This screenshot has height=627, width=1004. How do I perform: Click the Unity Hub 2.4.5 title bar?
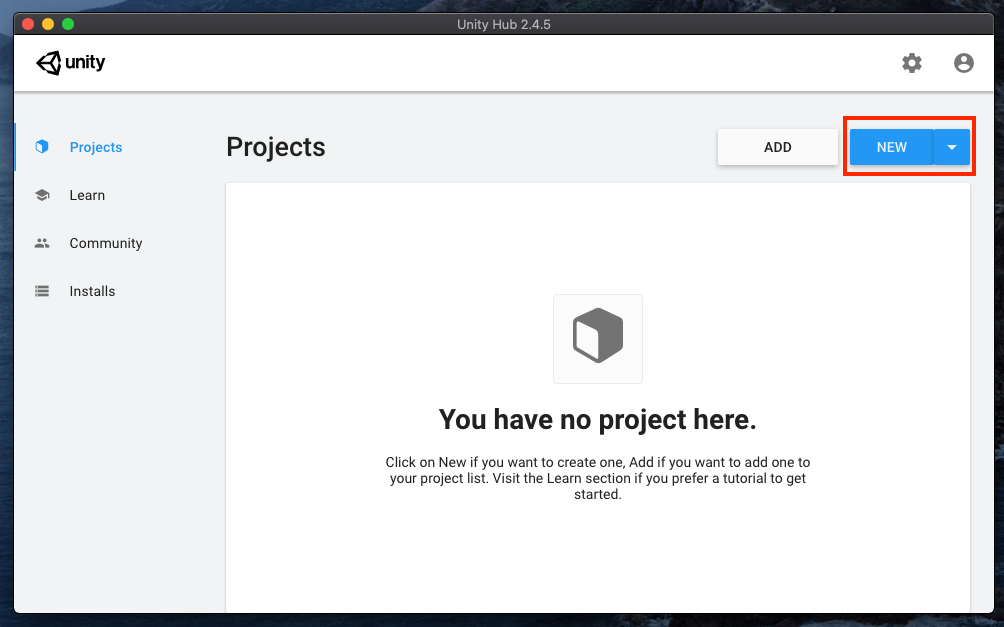(x=502, y=24)
